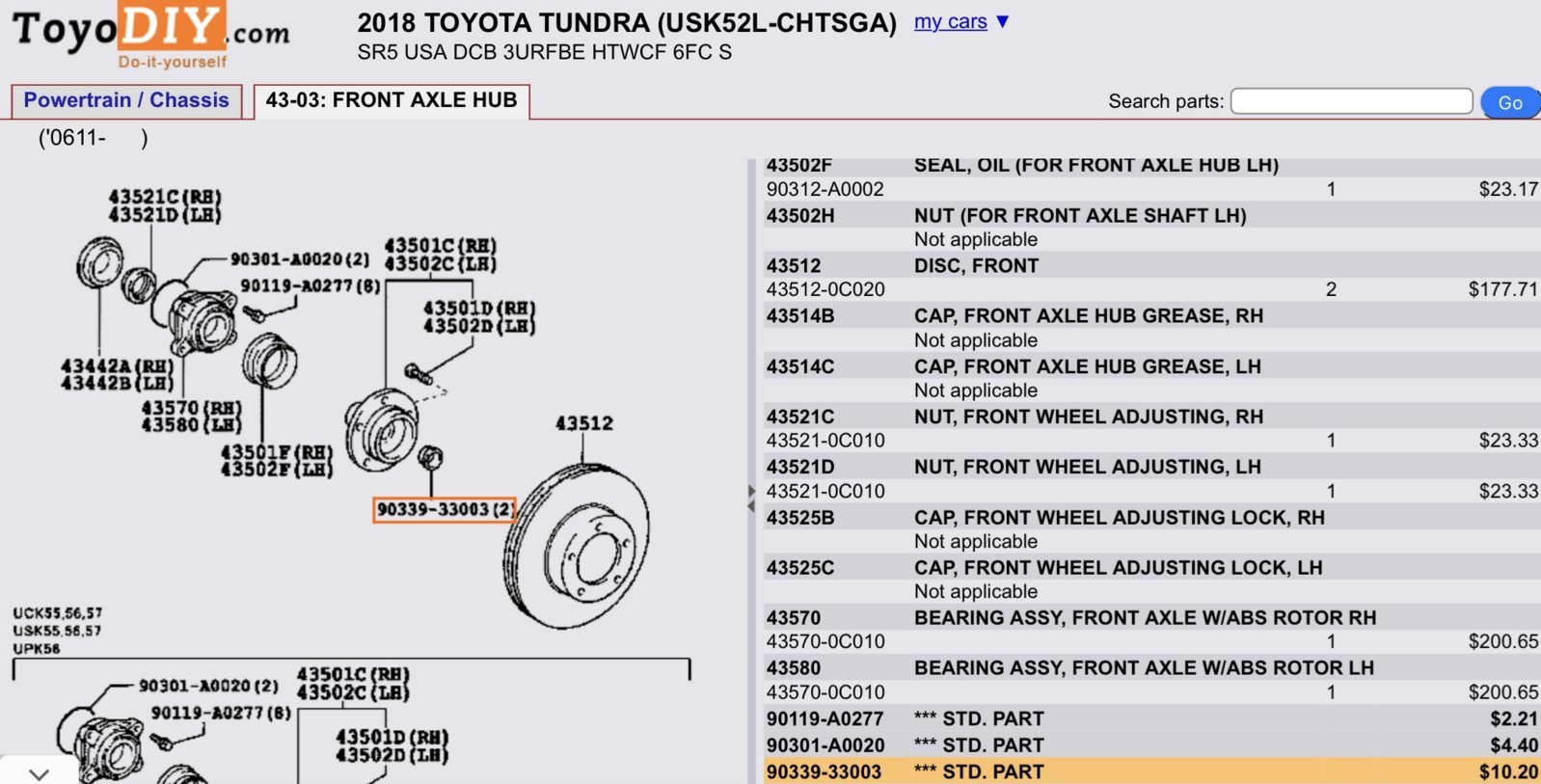Select lower diagram 43501D(RH) label
Screen dimensions: 1541x784
pos(392,737)
